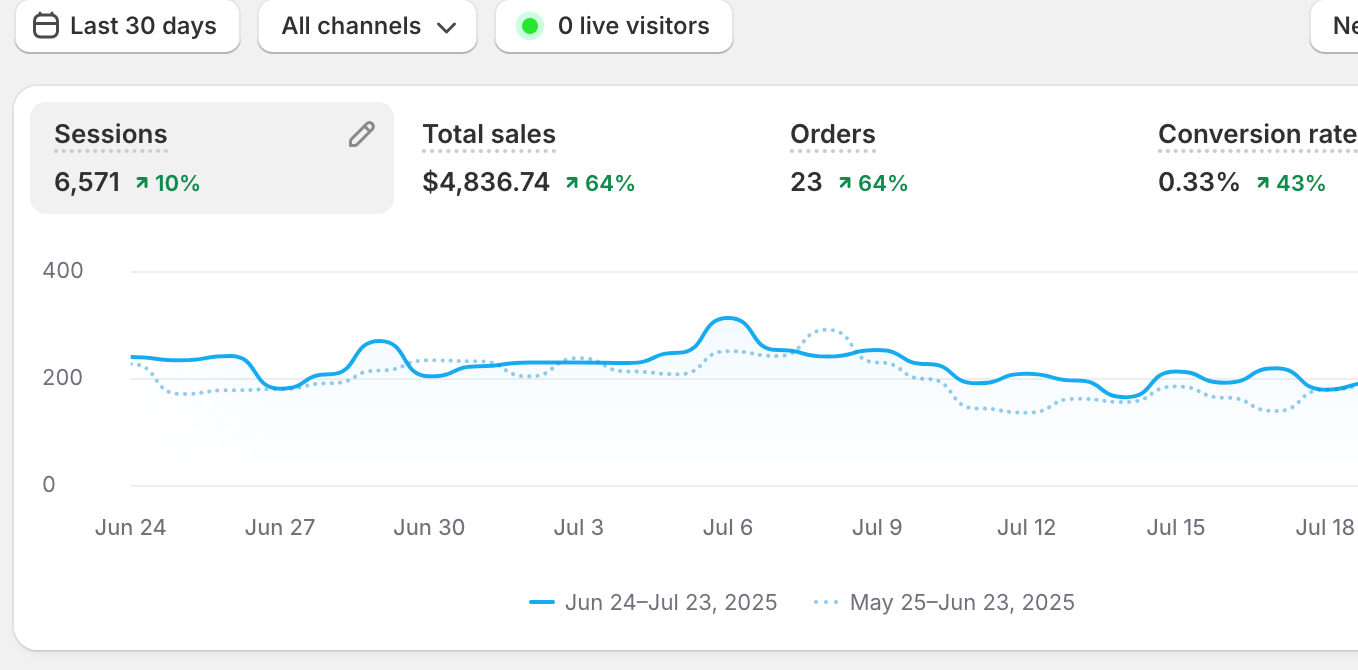Viewport: 1358px width, 670px height.
Task: Click the up arrow beside Orders 64%
Action: click(845, 183)
